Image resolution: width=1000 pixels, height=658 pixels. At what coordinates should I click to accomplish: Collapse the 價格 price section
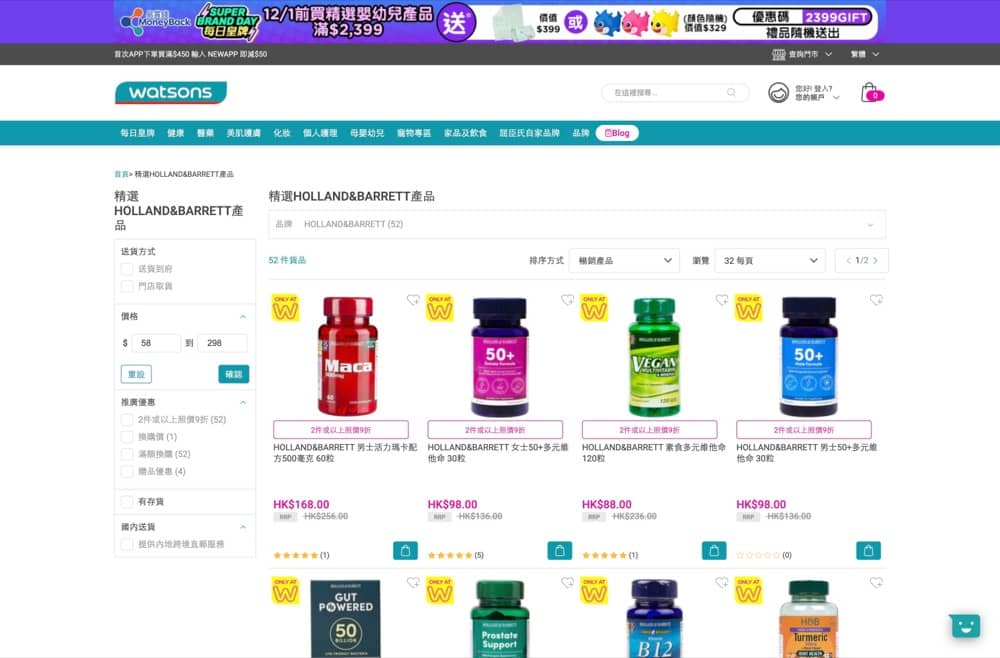click(x=243, y=317)
